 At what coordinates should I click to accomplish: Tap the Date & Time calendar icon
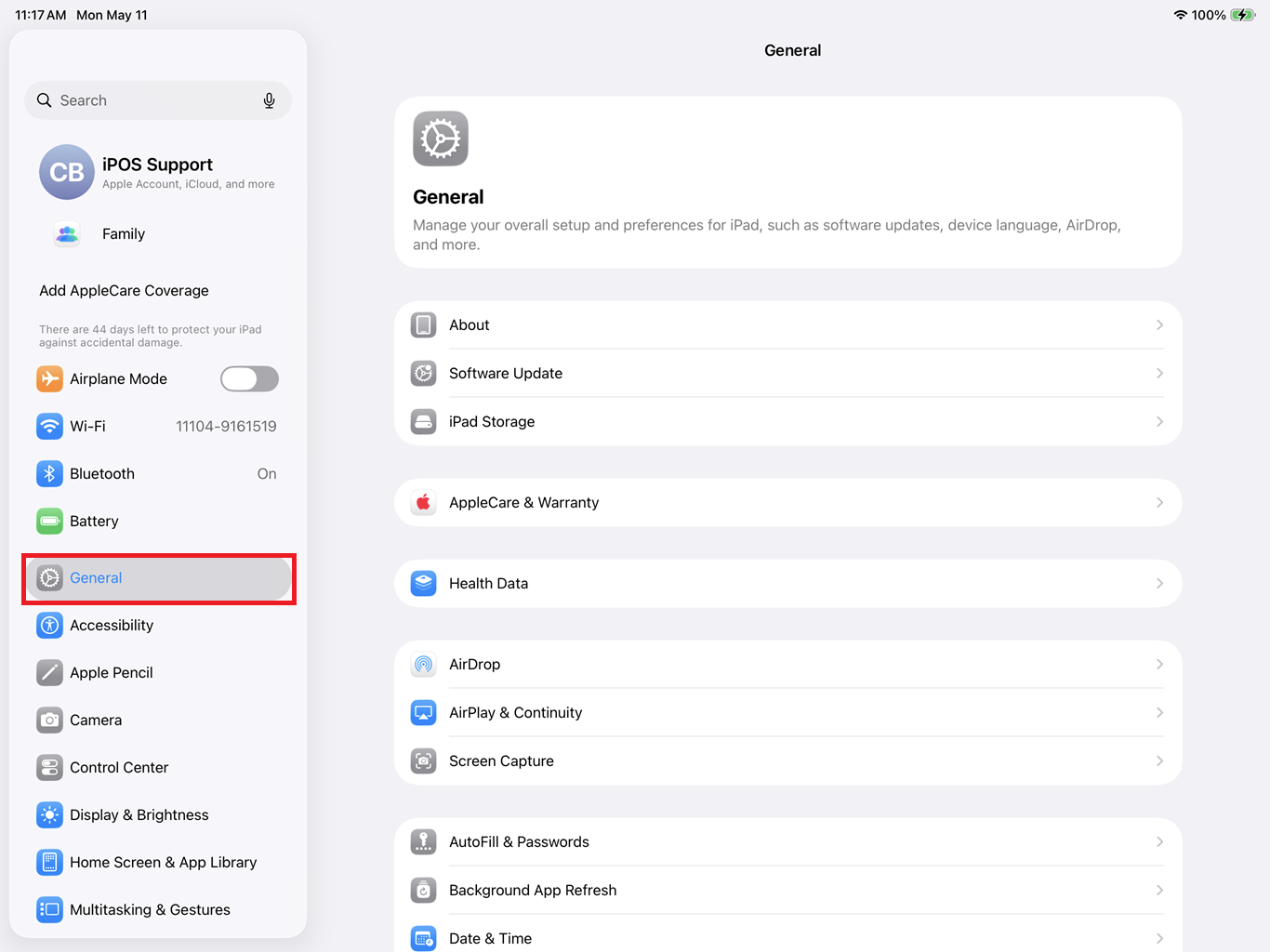[x=424, y=938]
